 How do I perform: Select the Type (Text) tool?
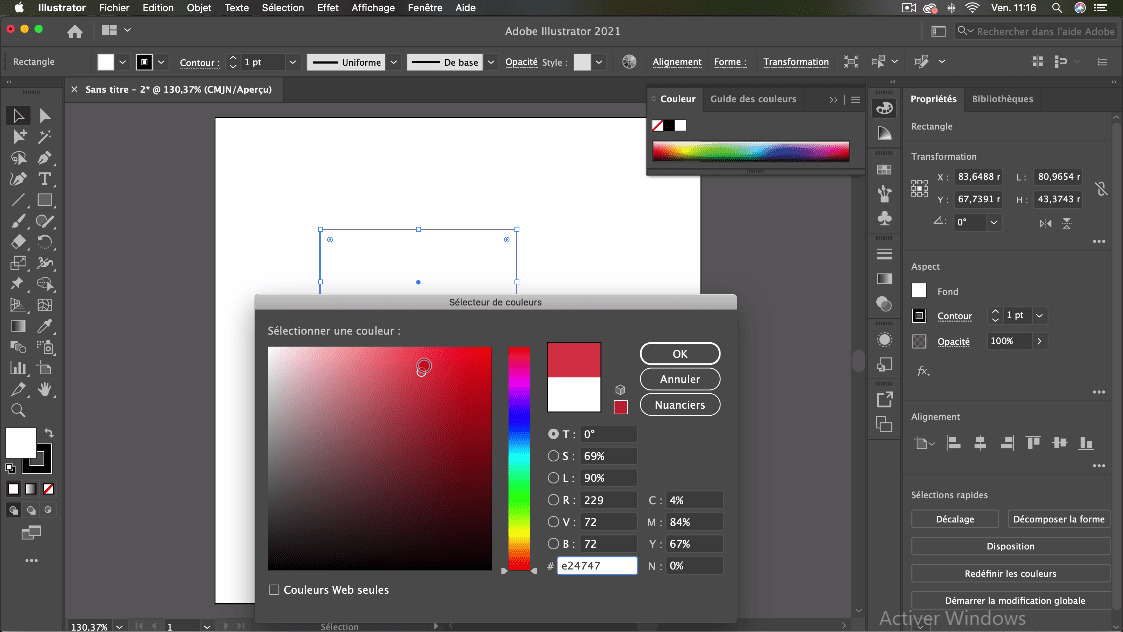point(45,179)
